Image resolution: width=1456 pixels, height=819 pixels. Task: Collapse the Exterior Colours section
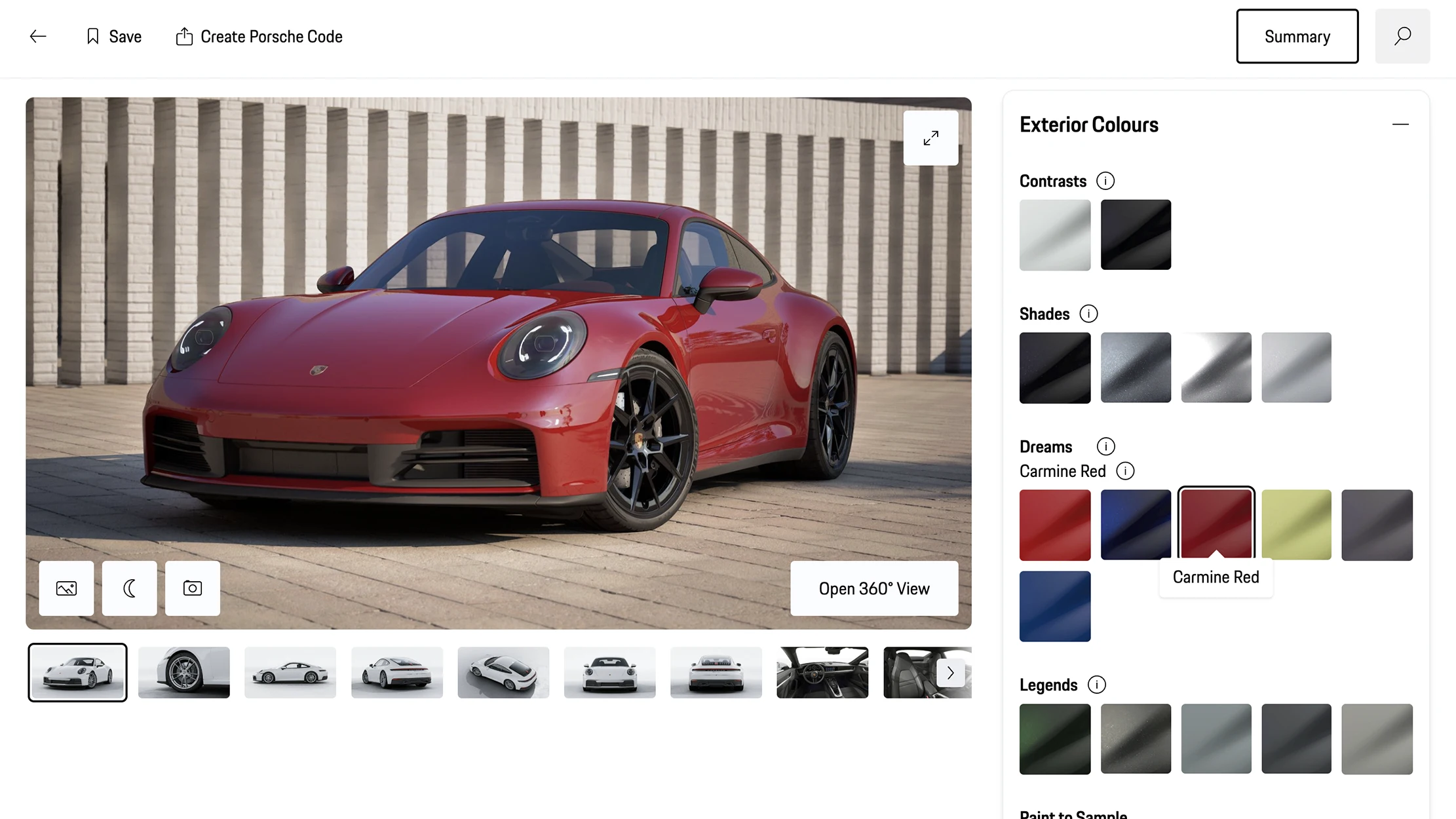[x=1400, y=124]
